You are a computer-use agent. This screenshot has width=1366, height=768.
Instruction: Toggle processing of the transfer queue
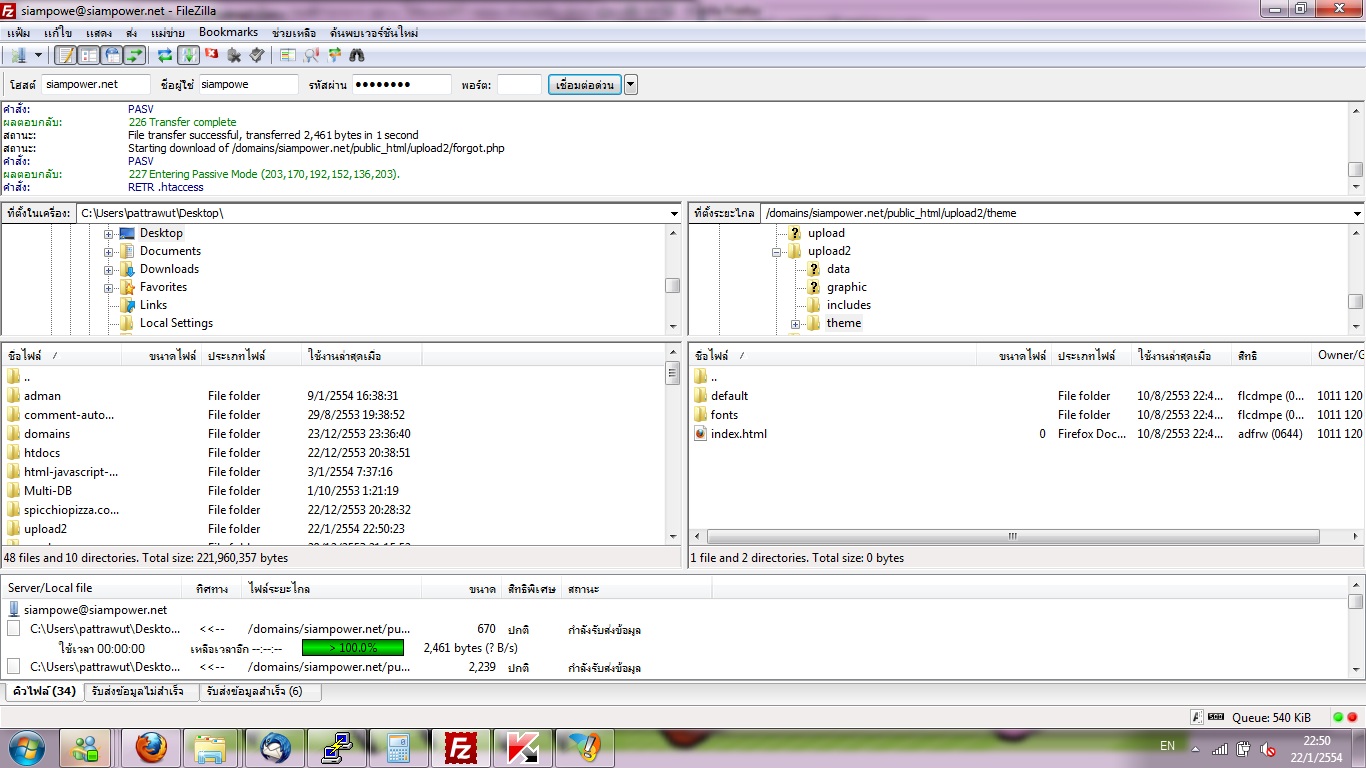click(x=189, y=55)
